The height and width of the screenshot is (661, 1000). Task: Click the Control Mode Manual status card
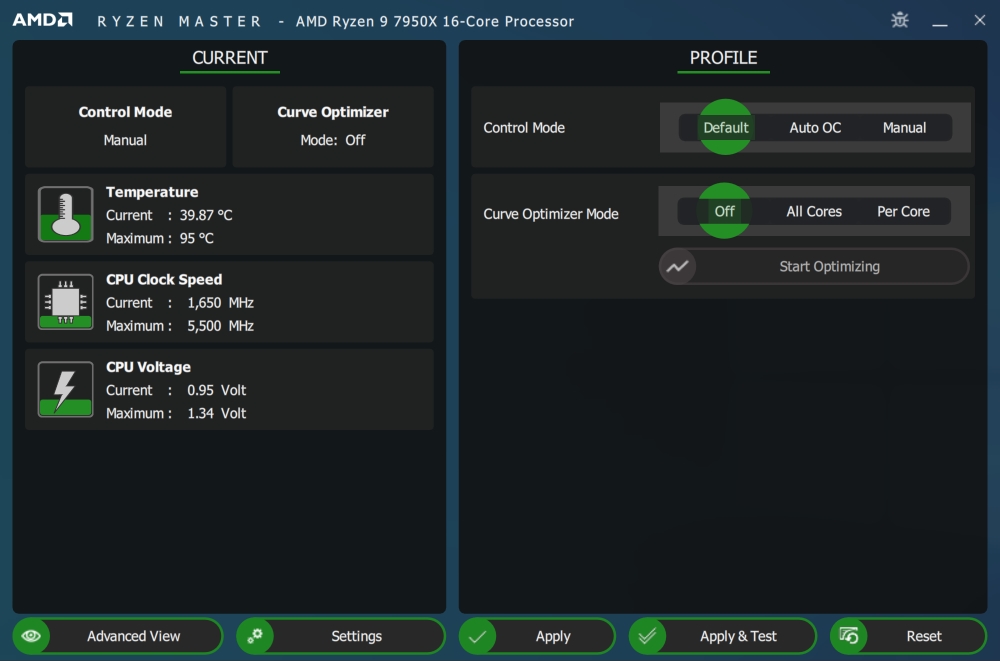click(126, 126)
